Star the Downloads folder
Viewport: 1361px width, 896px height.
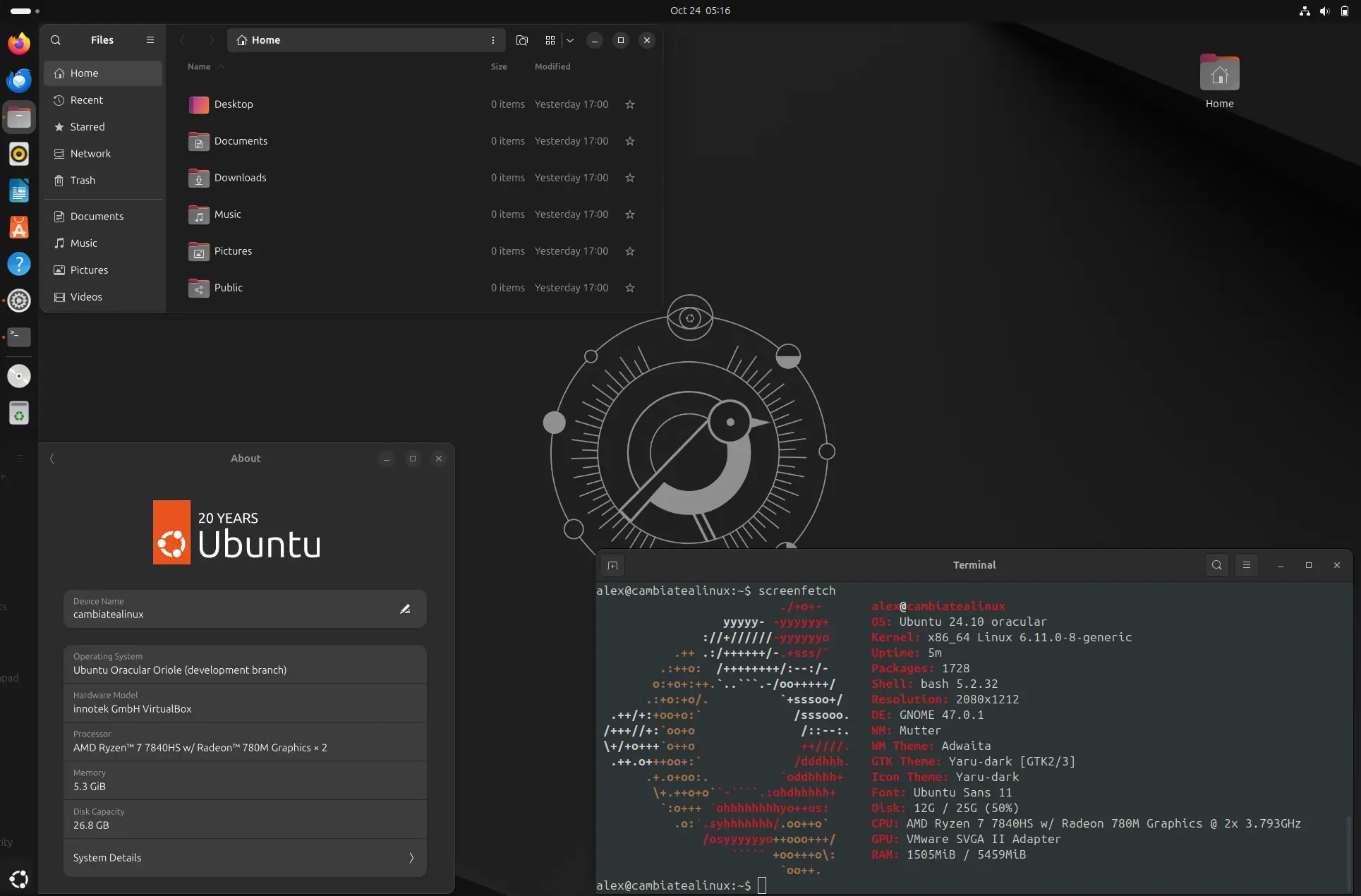pyautogui.click(x=630, y=178)
